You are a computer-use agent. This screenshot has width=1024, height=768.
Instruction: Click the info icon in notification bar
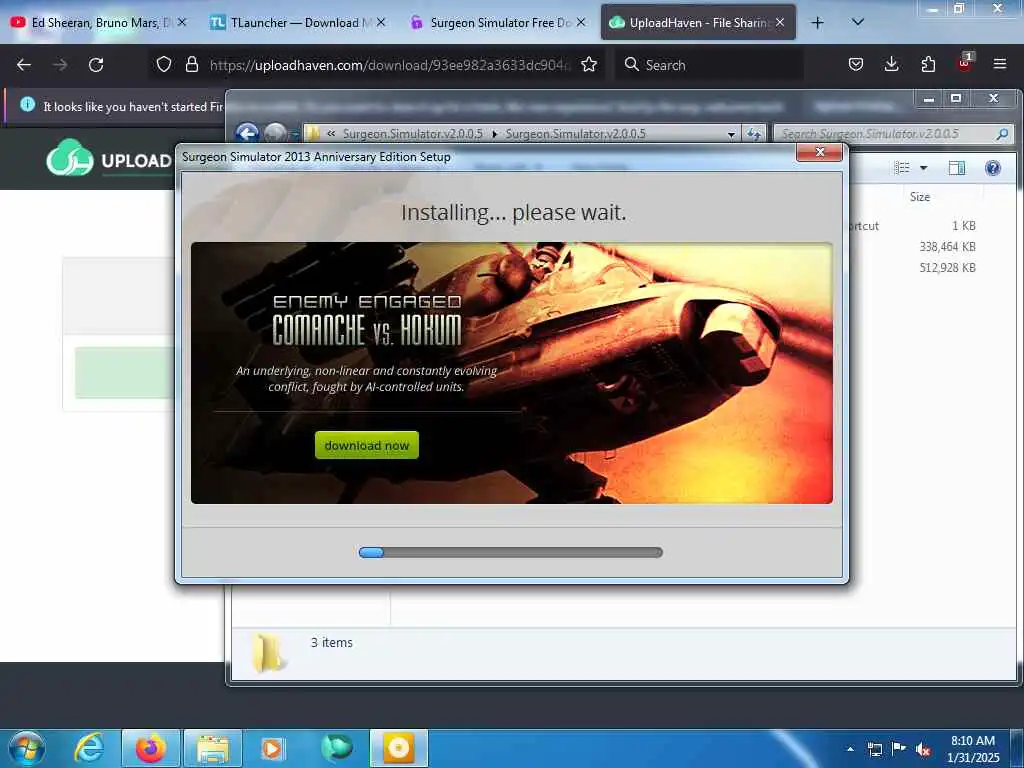pos(27,104)
